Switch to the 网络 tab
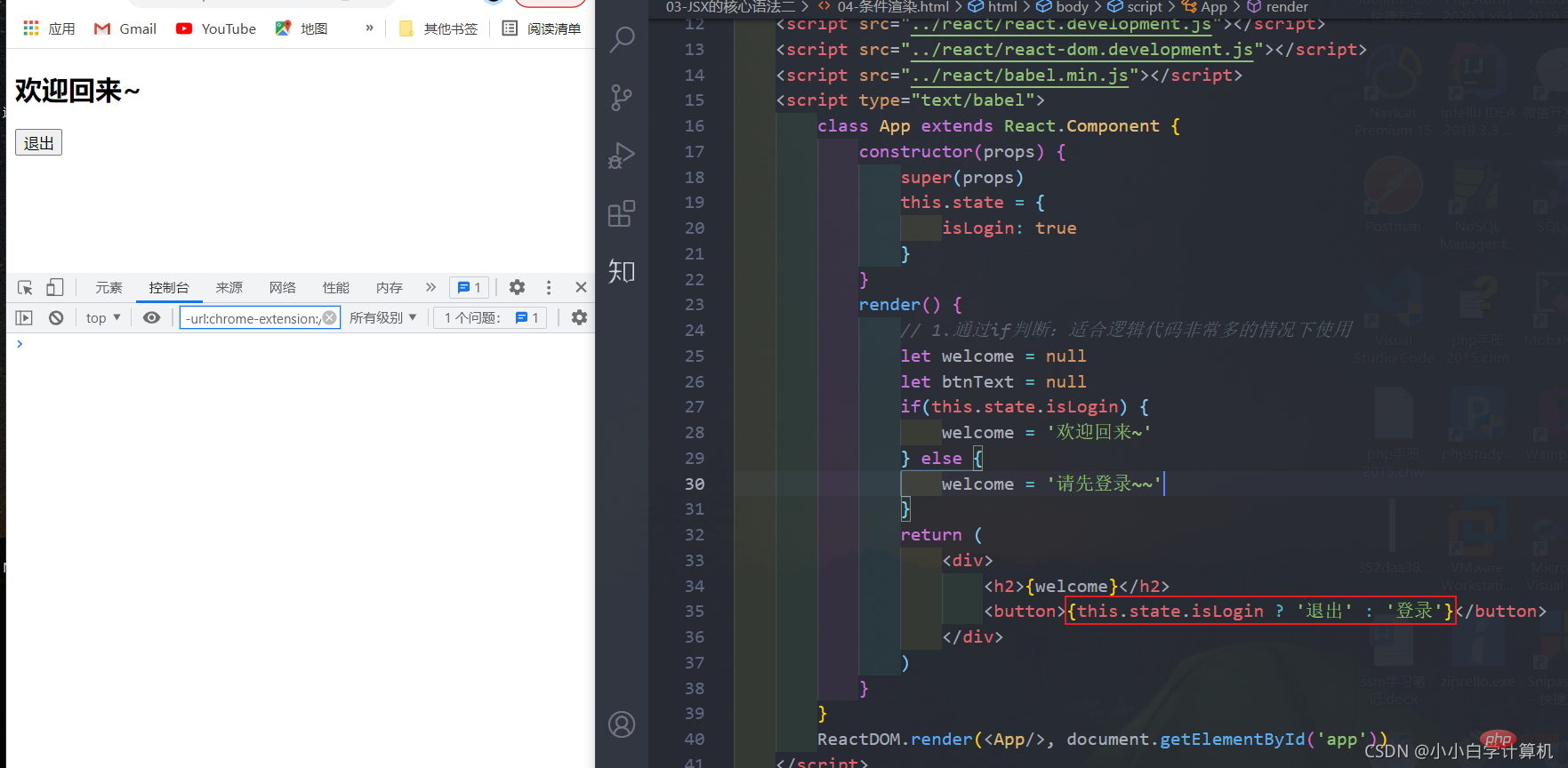 point(283,287)
